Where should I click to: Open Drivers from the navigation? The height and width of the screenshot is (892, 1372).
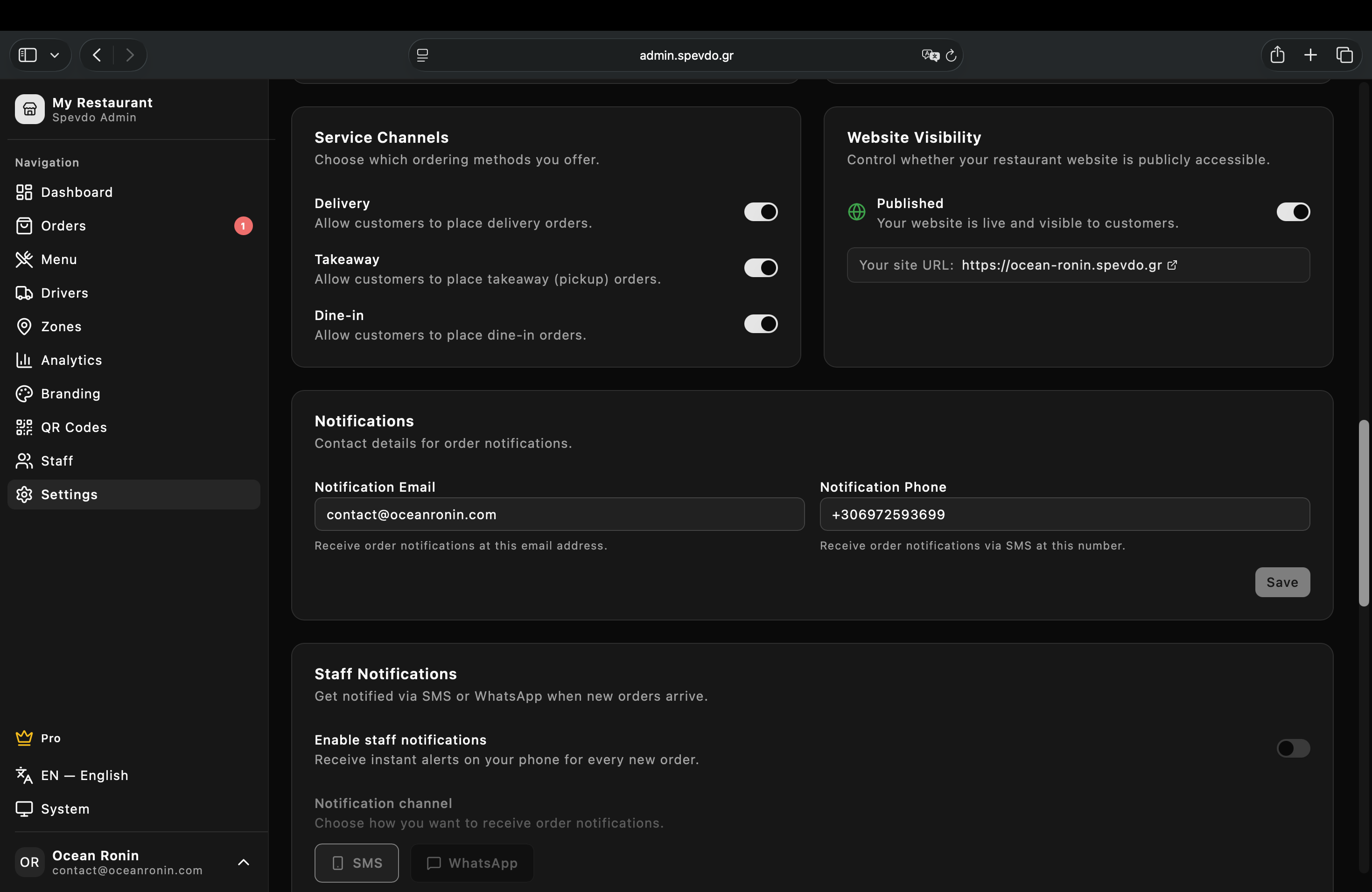(64, 293)
